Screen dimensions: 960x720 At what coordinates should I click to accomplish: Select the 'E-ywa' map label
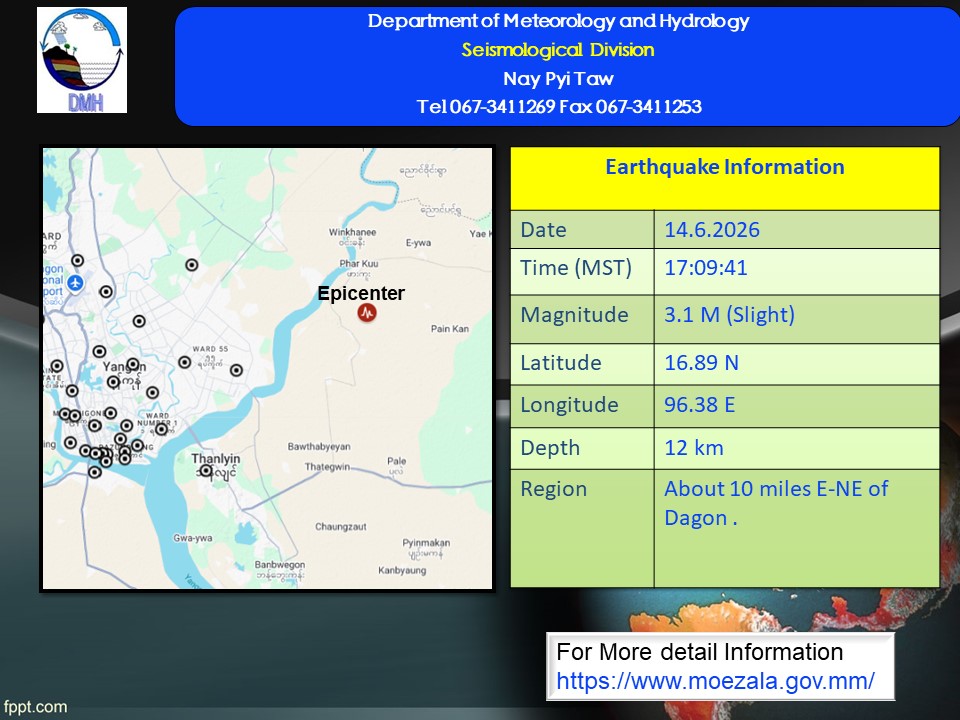418,243
